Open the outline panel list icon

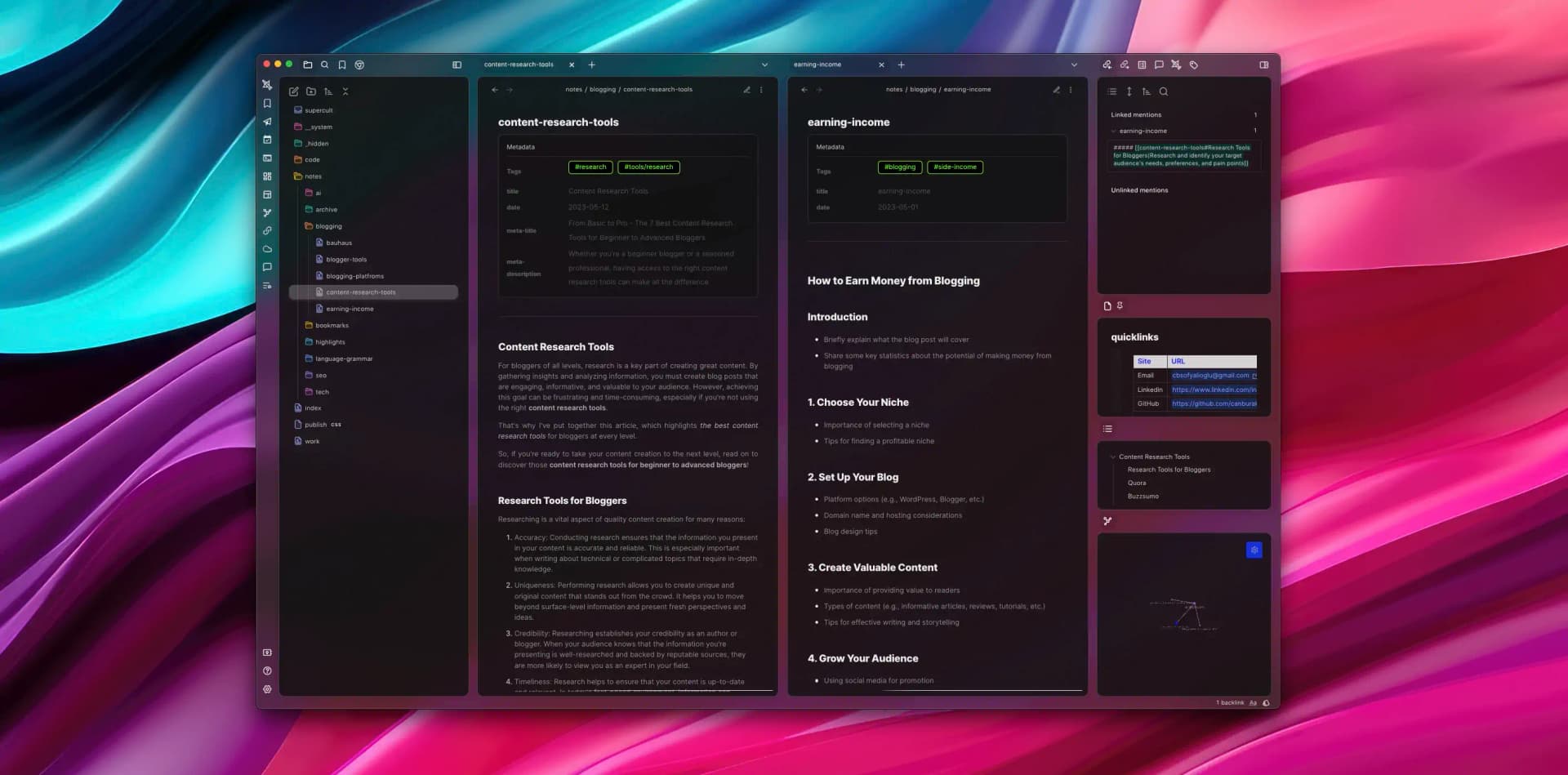click(x=1107, y=429)
